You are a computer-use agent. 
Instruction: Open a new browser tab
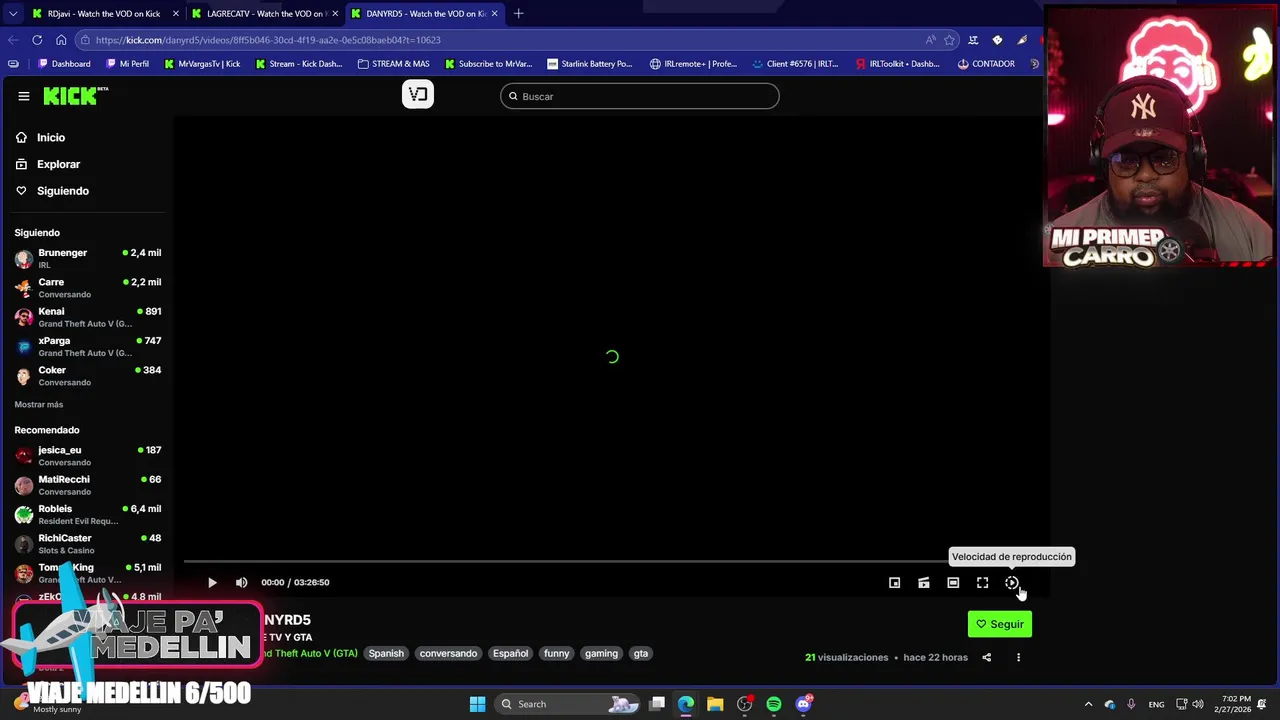518,14
